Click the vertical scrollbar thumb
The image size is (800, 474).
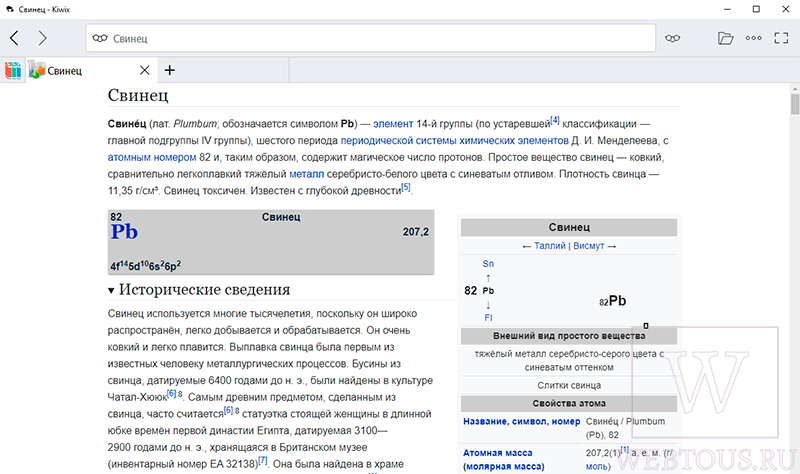[795, 104]
